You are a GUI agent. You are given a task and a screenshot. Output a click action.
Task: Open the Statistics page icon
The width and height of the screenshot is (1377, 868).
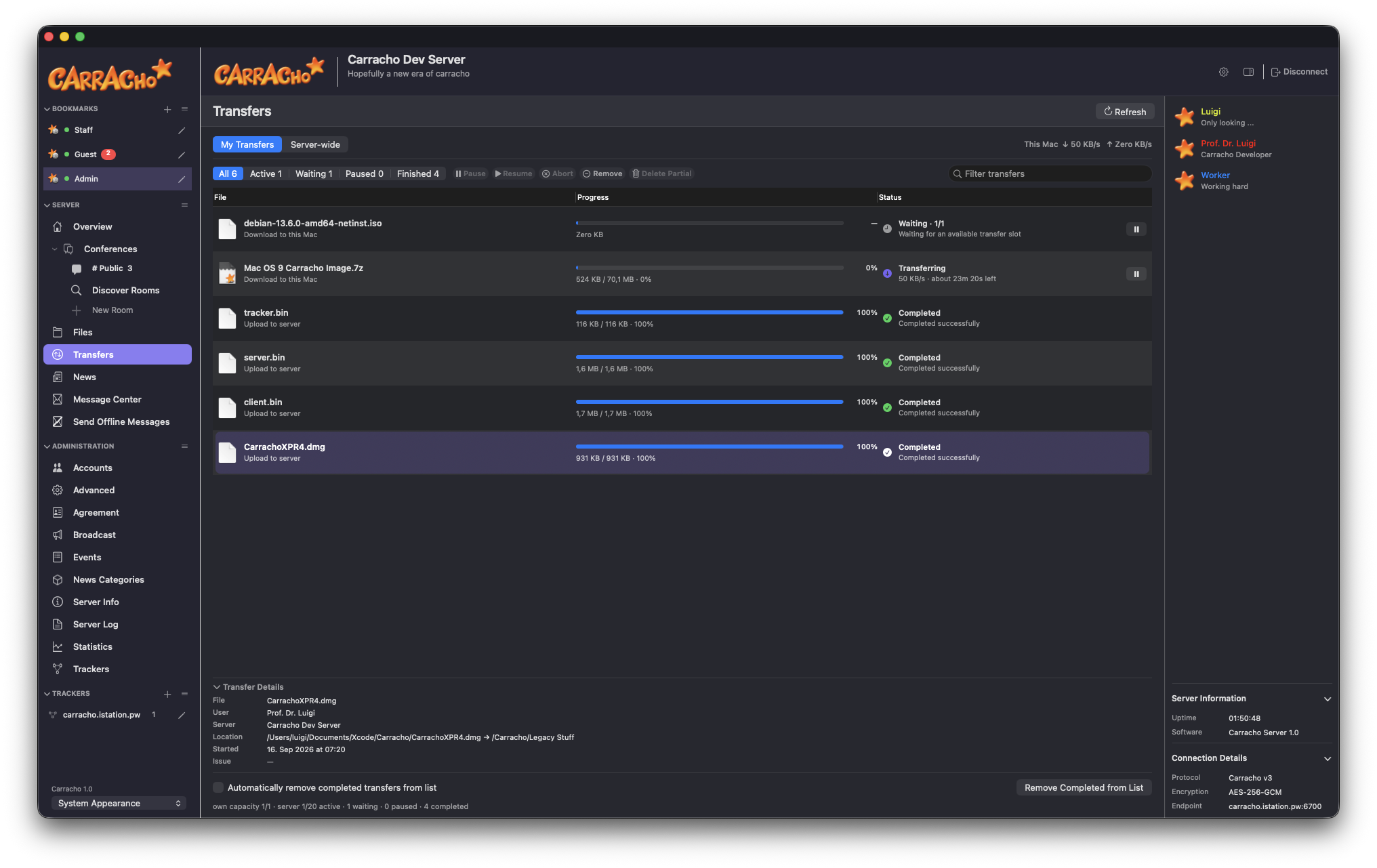click(x=58, y=646)
